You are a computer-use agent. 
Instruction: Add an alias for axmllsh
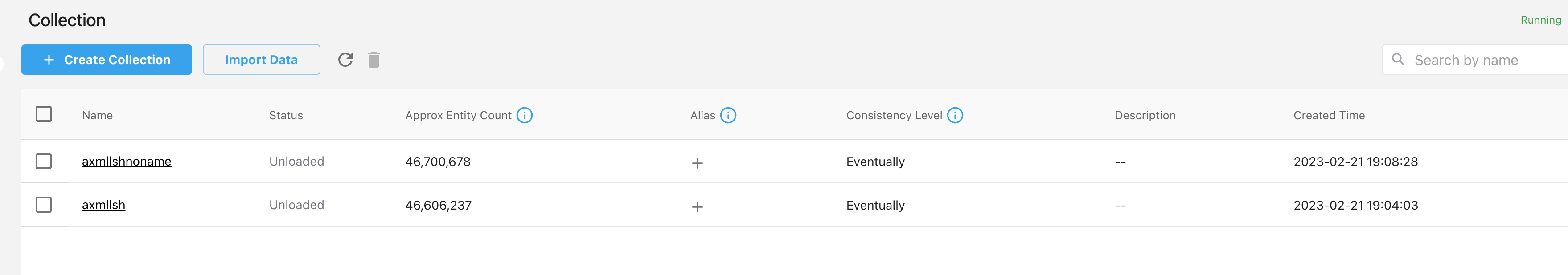pos(698,206)
